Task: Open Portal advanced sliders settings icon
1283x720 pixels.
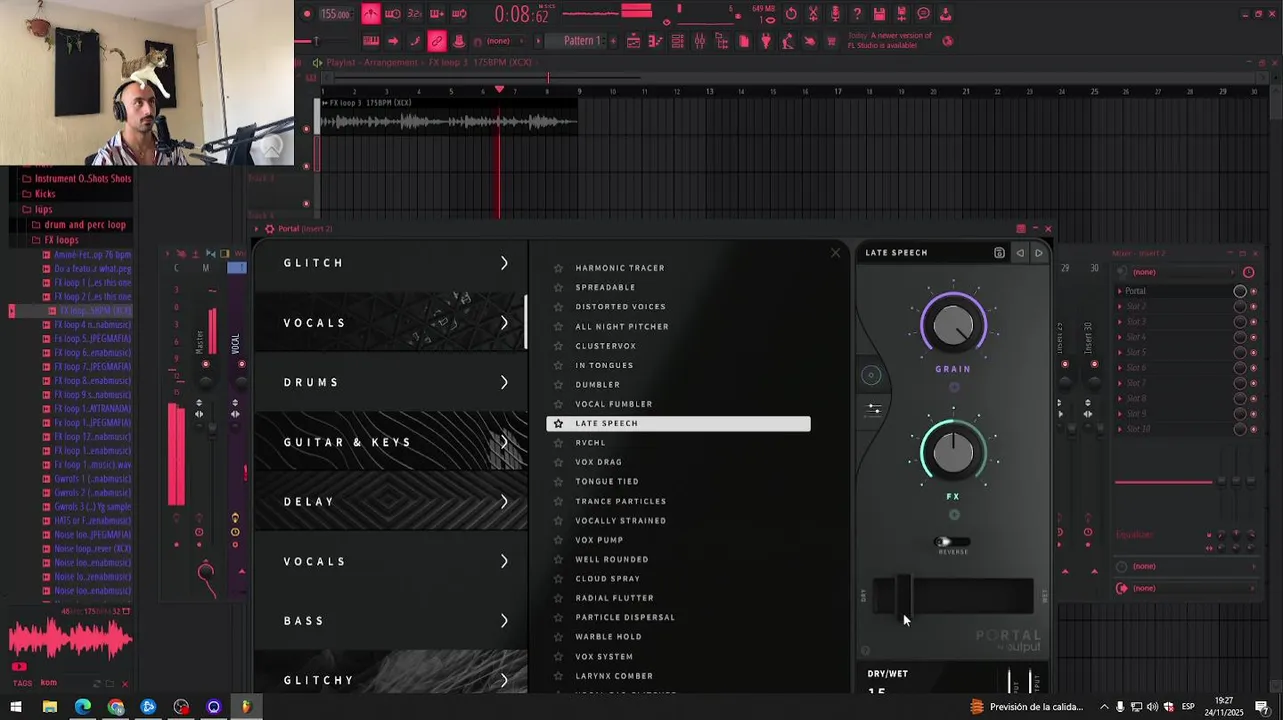Action: [874, 409]
